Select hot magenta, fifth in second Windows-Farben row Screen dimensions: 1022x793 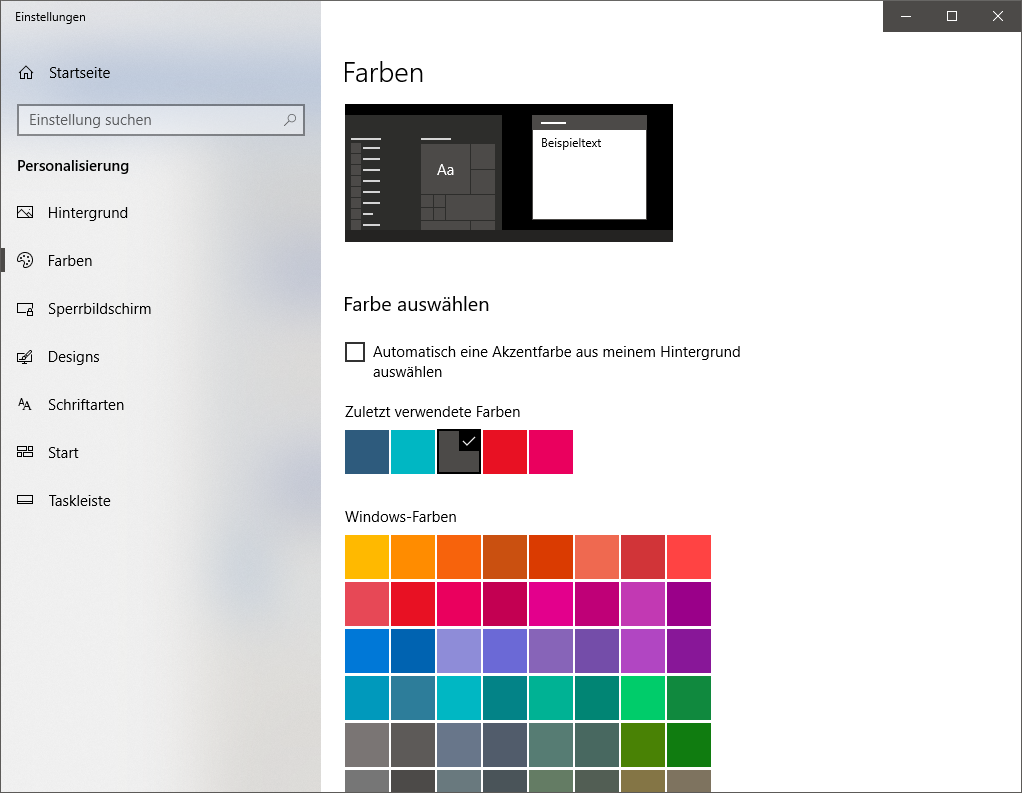(551, 604)
